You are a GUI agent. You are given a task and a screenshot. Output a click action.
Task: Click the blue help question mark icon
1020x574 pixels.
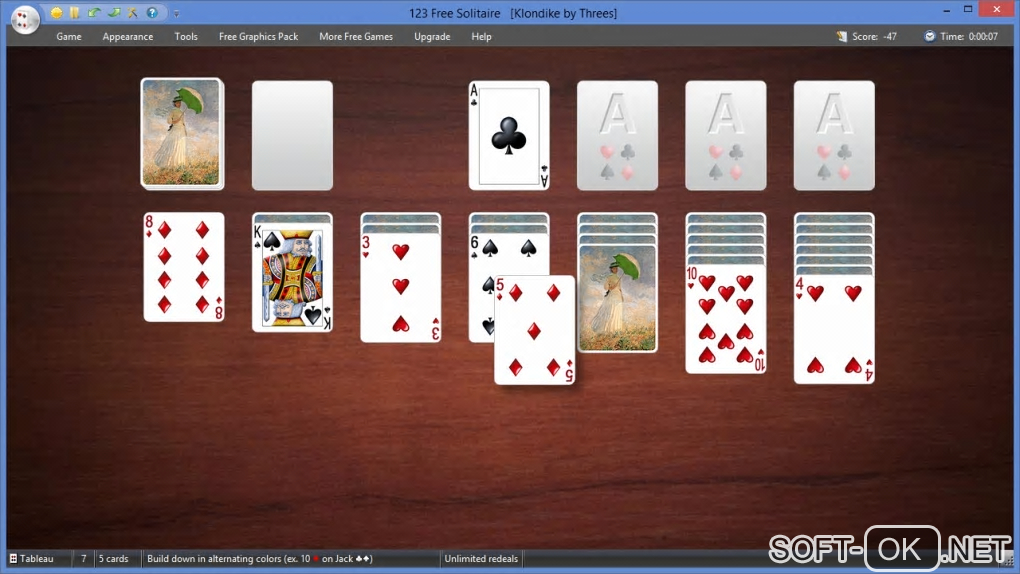152,12
